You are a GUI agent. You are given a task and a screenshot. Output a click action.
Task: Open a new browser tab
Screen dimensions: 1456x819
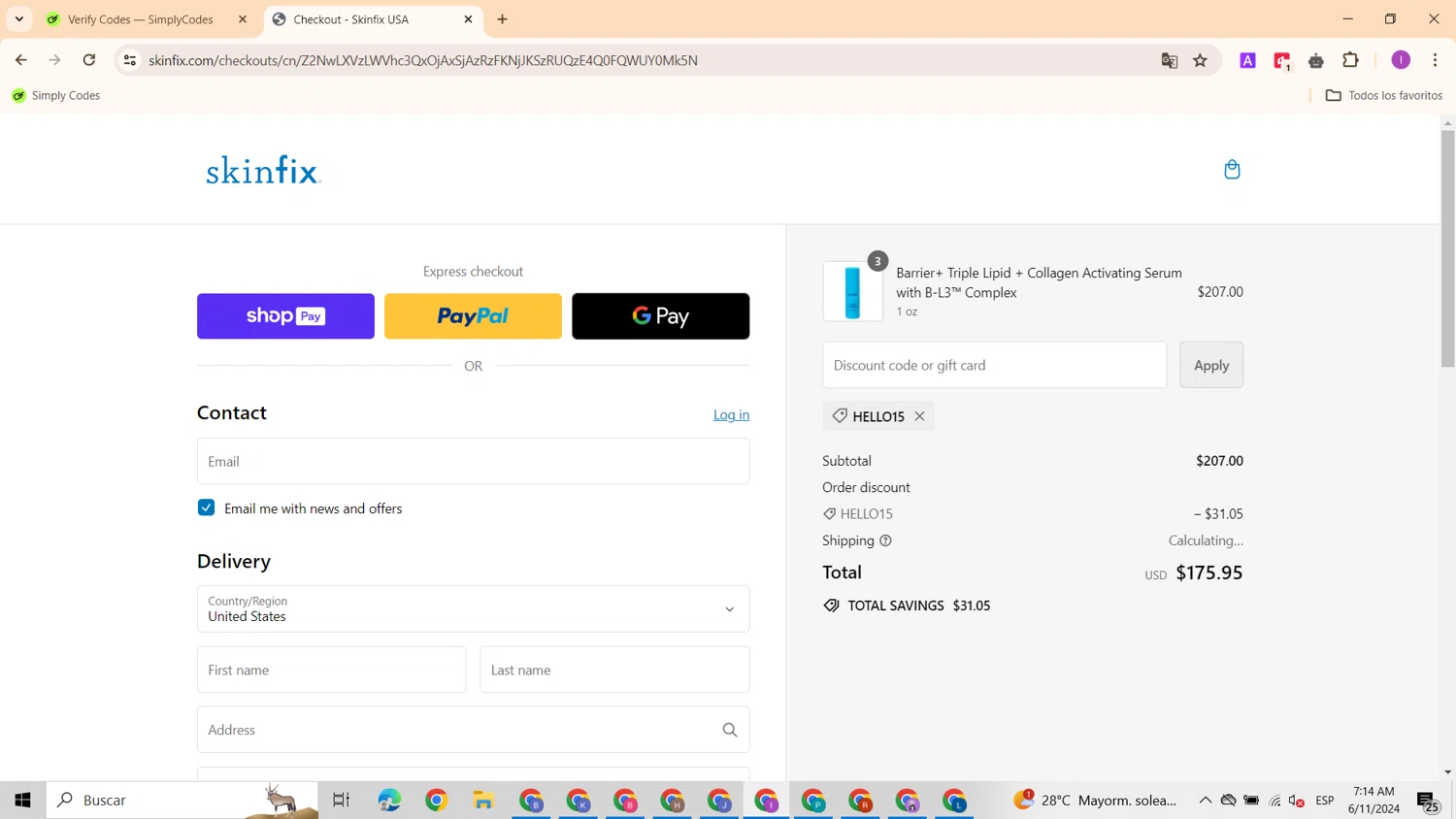[x=502, y=19]
